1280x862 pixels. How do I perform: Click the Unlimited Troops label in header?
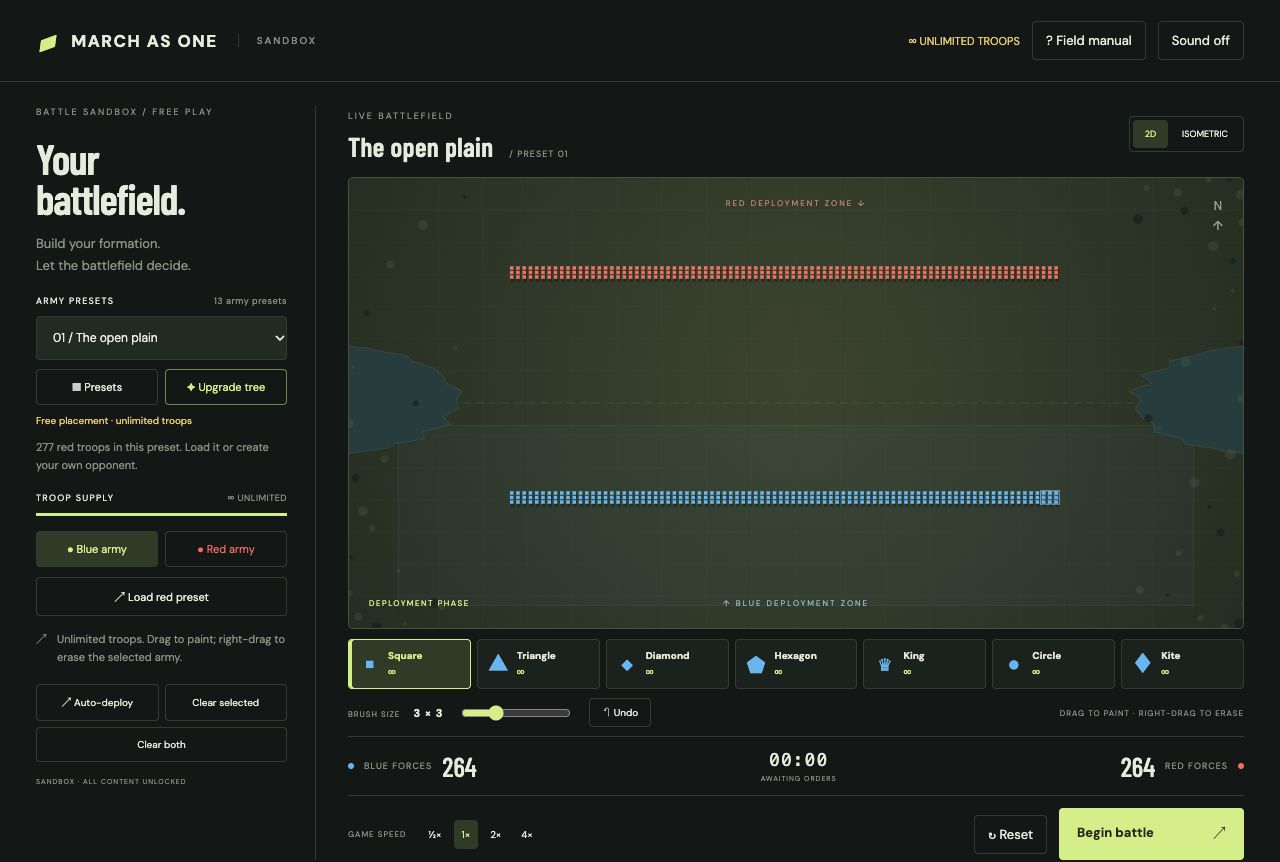964,41
